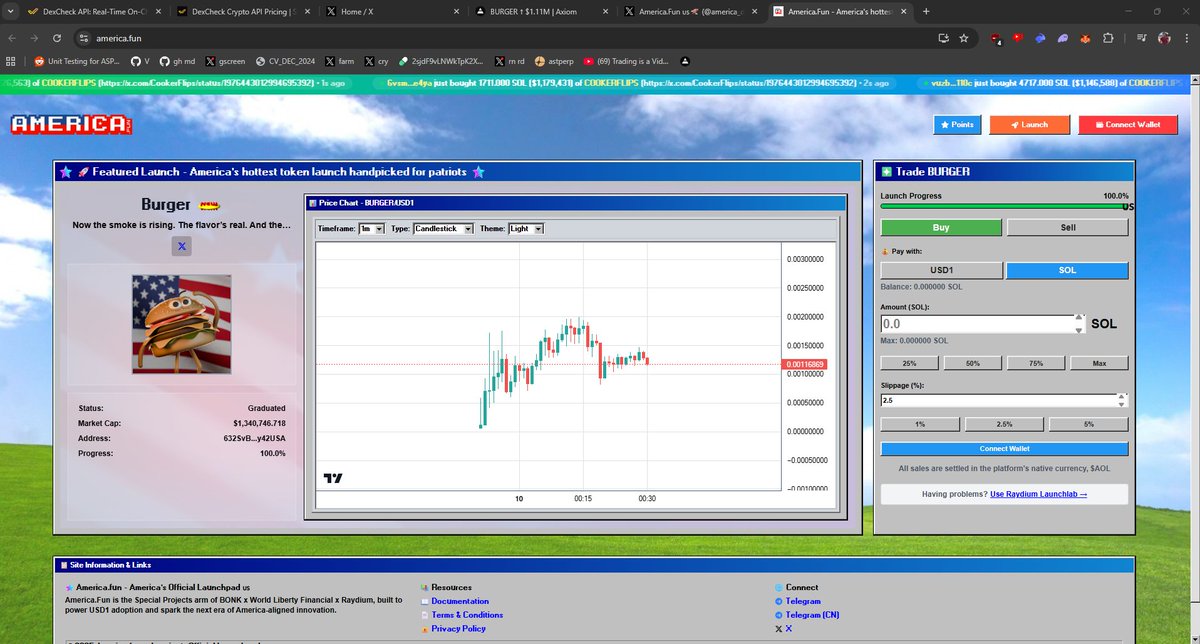
Task: Click the Amount (SOL) input field
Action: [x=975, y=324]
